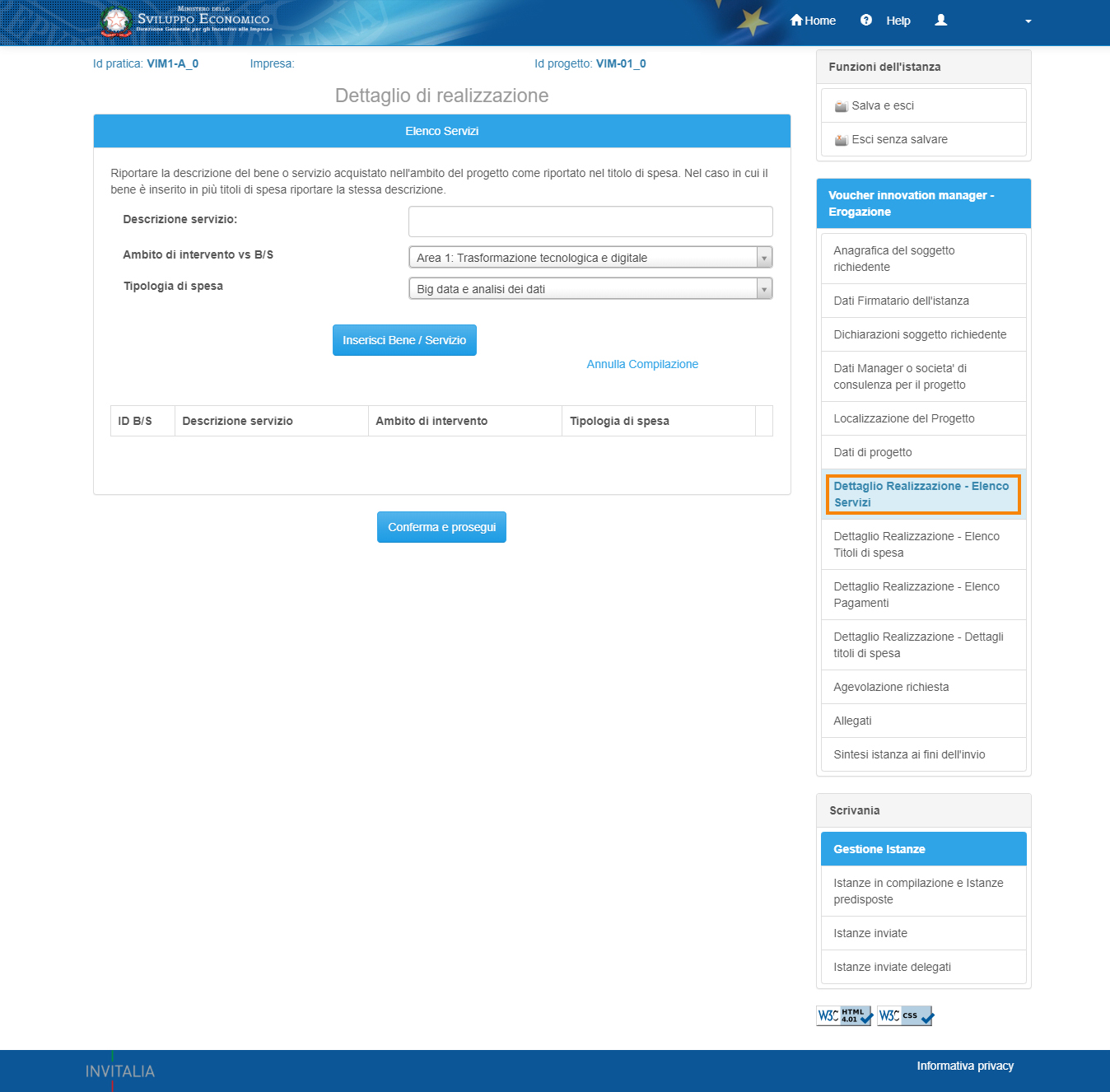Expand the user account dropdown caret
The image size is (1110, 1092).
[1028, 21]
